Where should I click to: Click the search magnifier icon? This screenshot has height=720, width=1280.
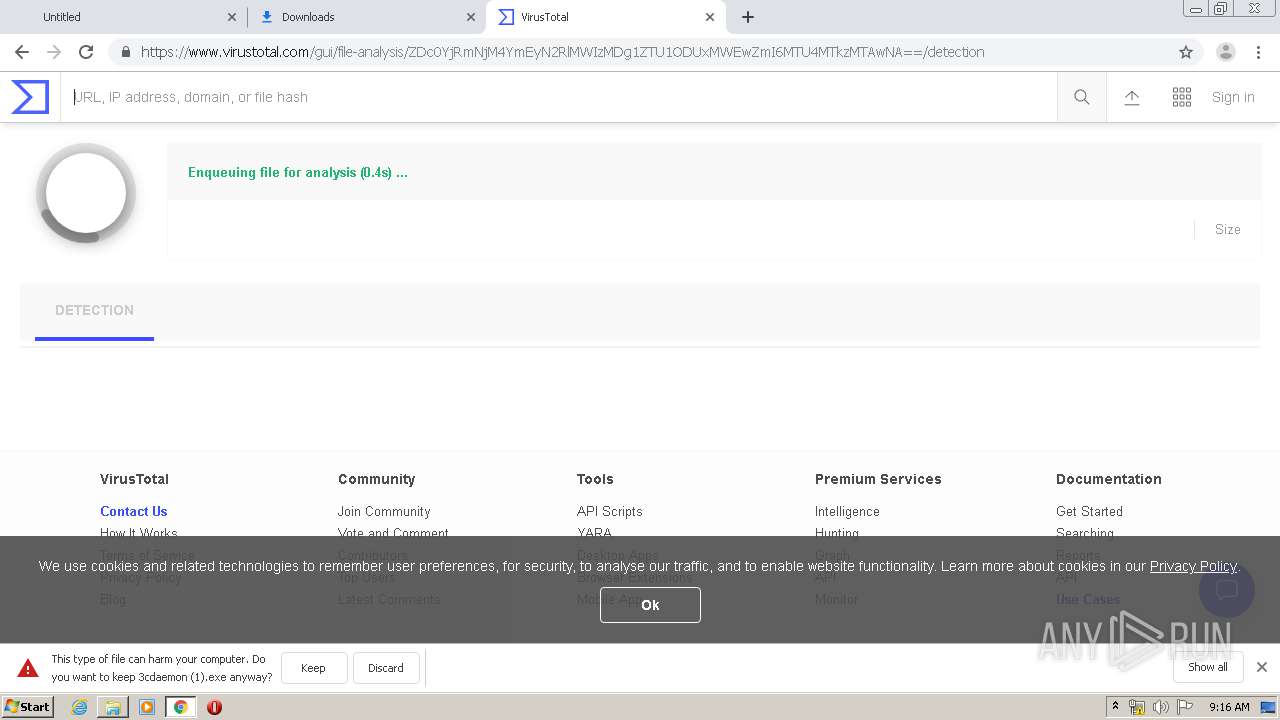click(1082, 97)
